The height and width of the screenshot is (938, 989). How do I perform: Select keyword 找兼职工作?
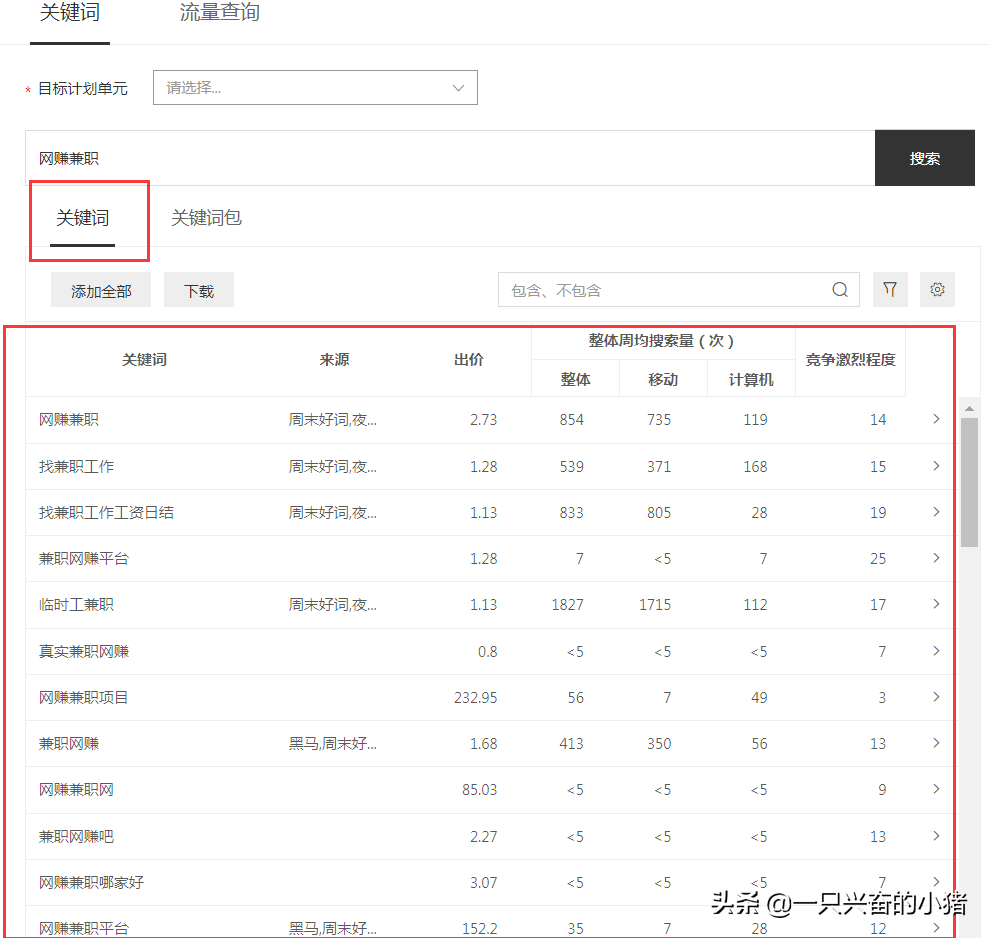click(x=76, y=466)
